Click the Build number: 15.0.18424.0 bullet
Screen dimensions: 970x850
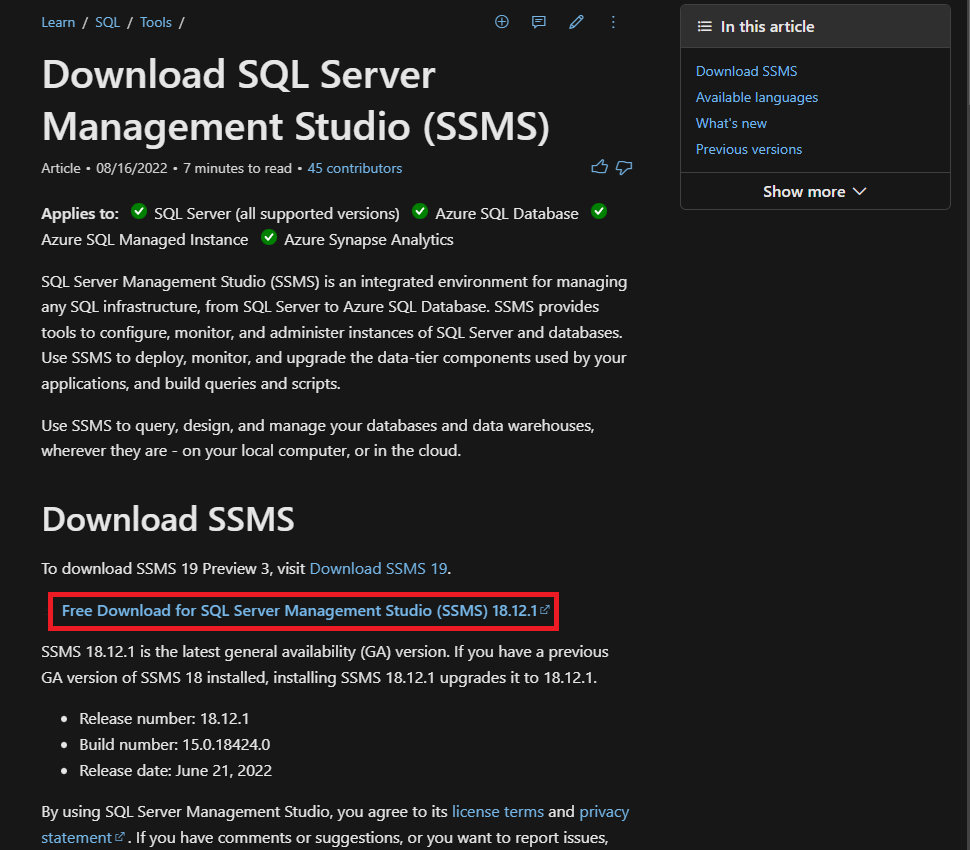(x=174, y=745)
